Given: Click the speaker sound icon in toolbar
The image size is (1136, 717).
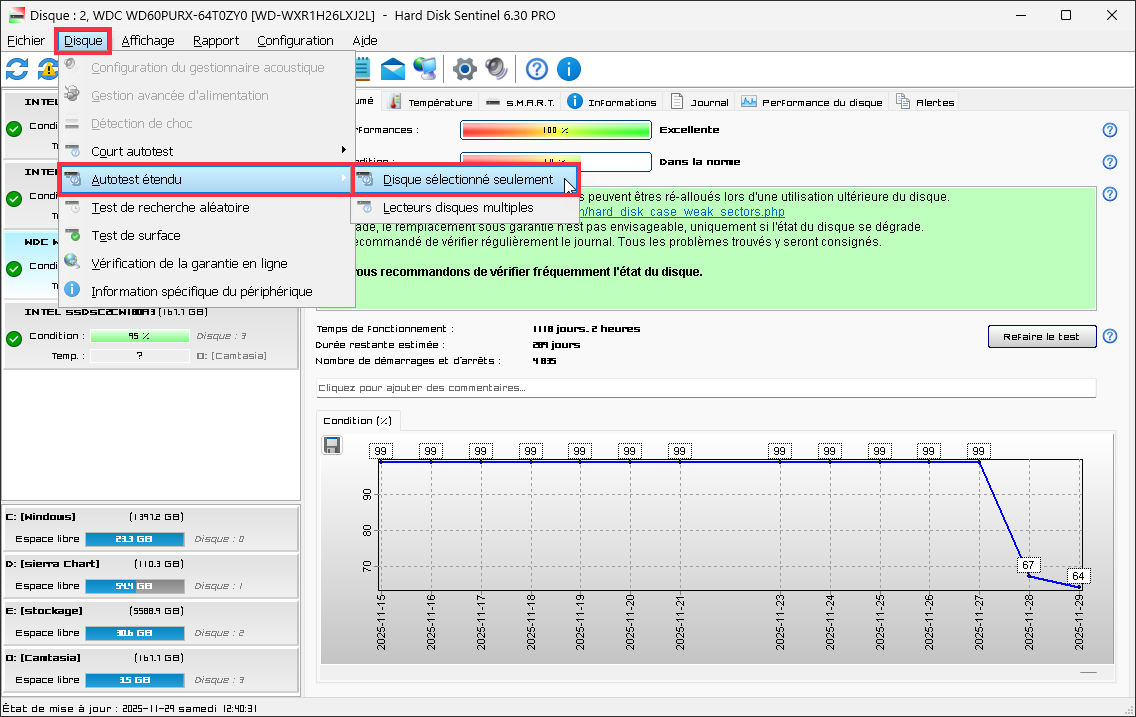Looking at the screenshot, I should 496,69.
